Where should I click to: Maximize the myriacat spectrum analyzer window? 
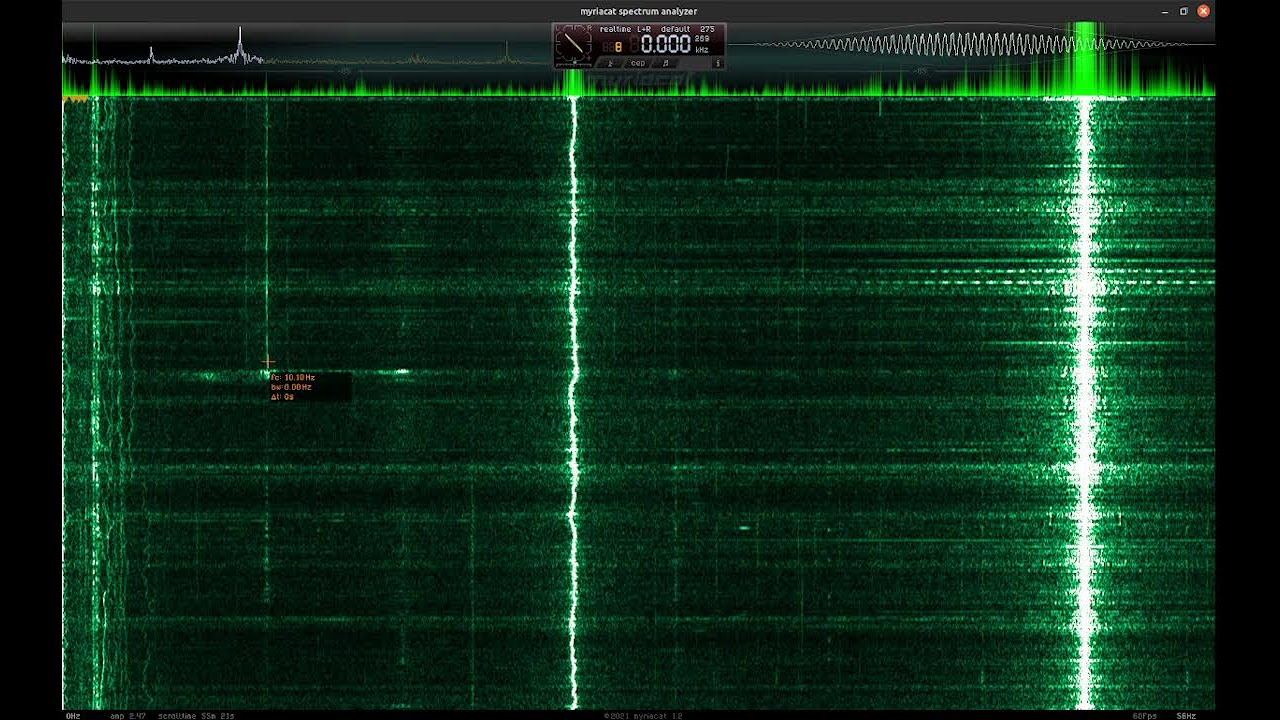coord(1184,11)
